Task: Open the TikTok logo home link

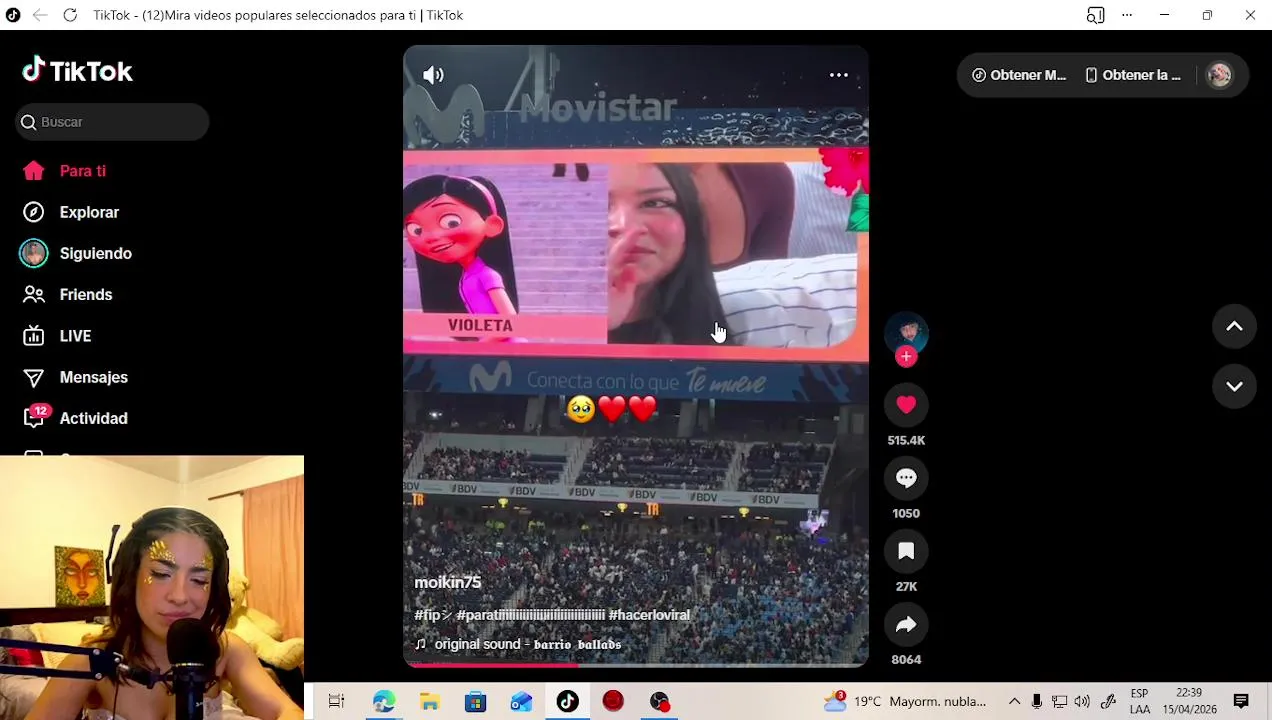Action: (x=77, y=70)
